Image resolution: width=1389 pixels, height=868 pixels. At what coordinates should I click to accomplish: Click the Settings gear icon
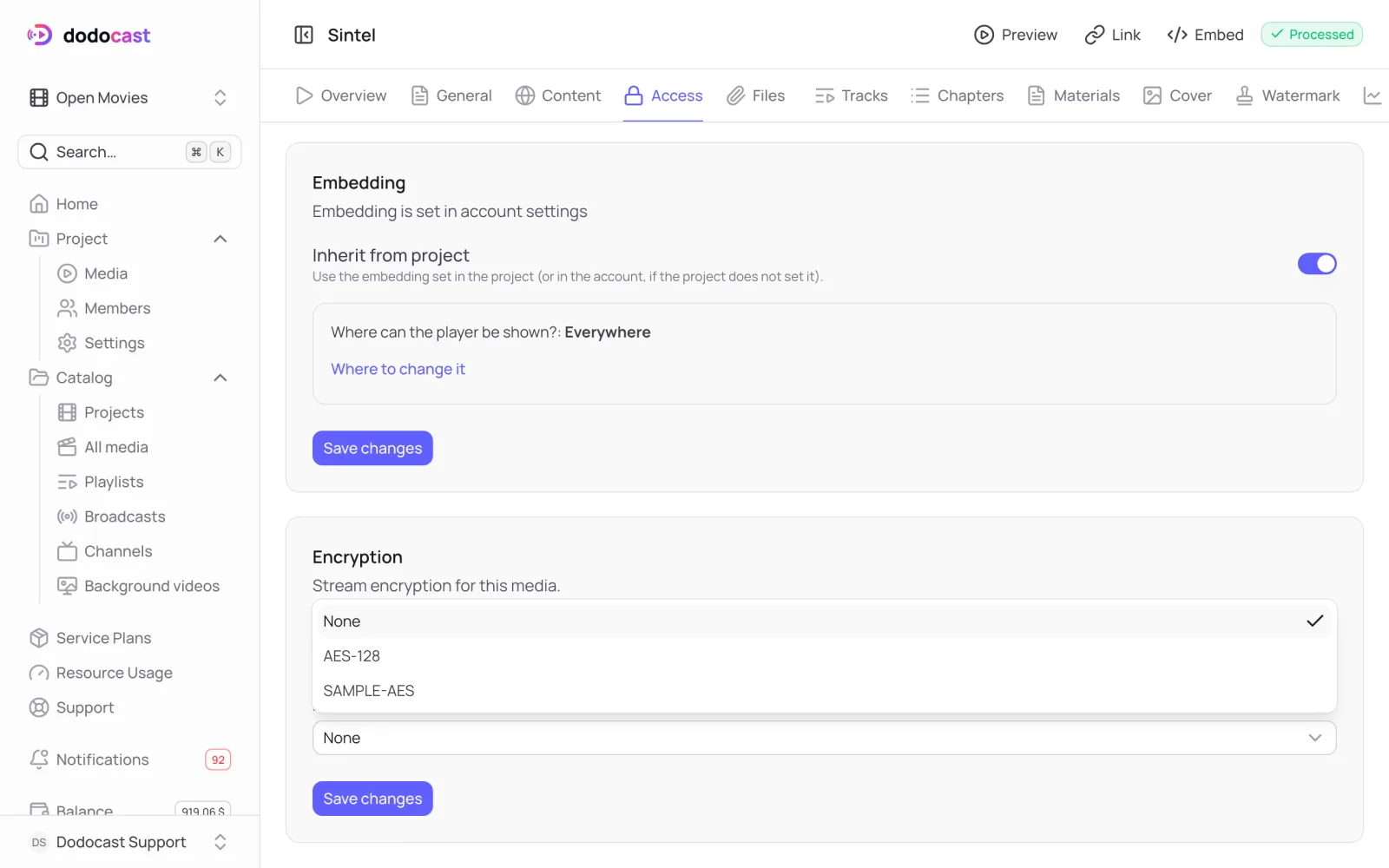pyautogui.click(x=67, y=343)
